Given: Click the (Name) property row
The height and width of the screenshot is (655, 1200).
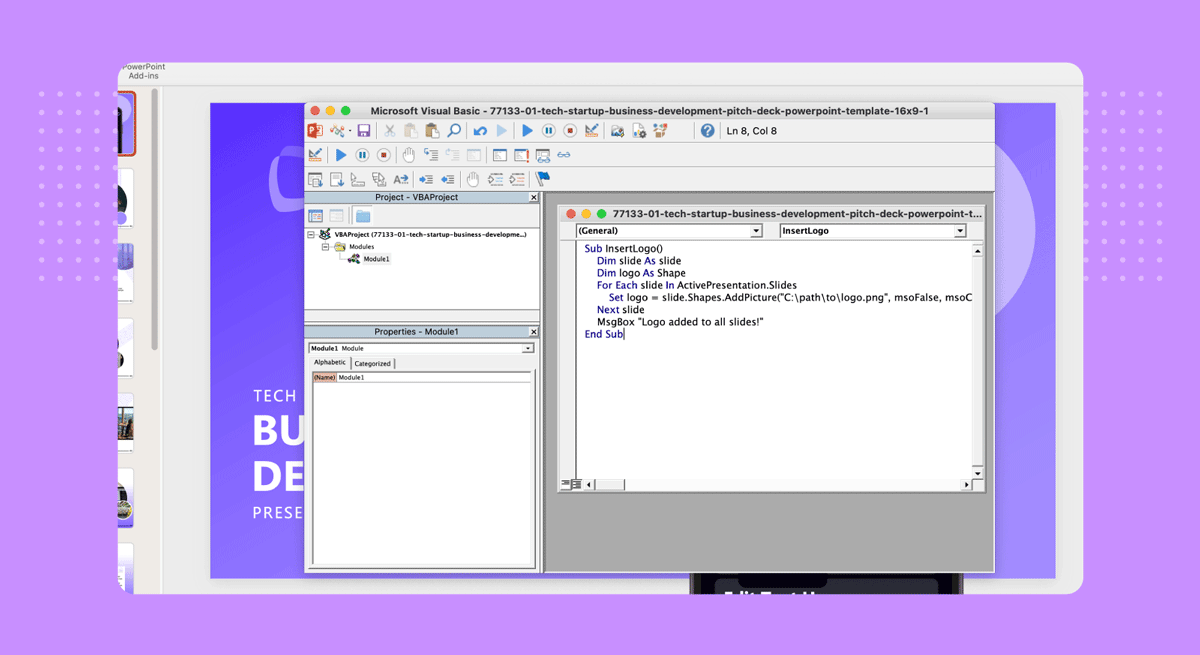Looking at the screenshot, I should coord(422,377).
